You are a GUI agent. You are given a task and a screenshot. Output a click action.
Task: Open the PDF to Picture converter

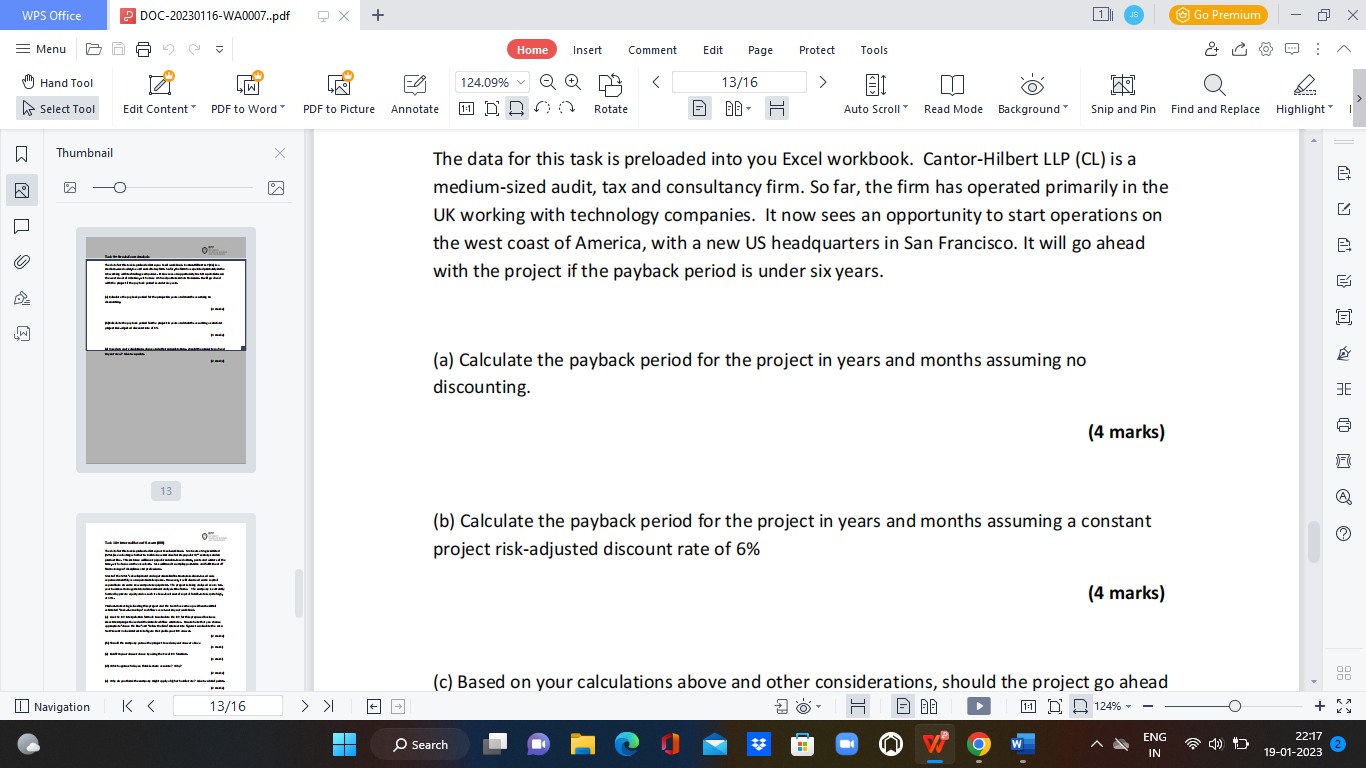[339, 91]
